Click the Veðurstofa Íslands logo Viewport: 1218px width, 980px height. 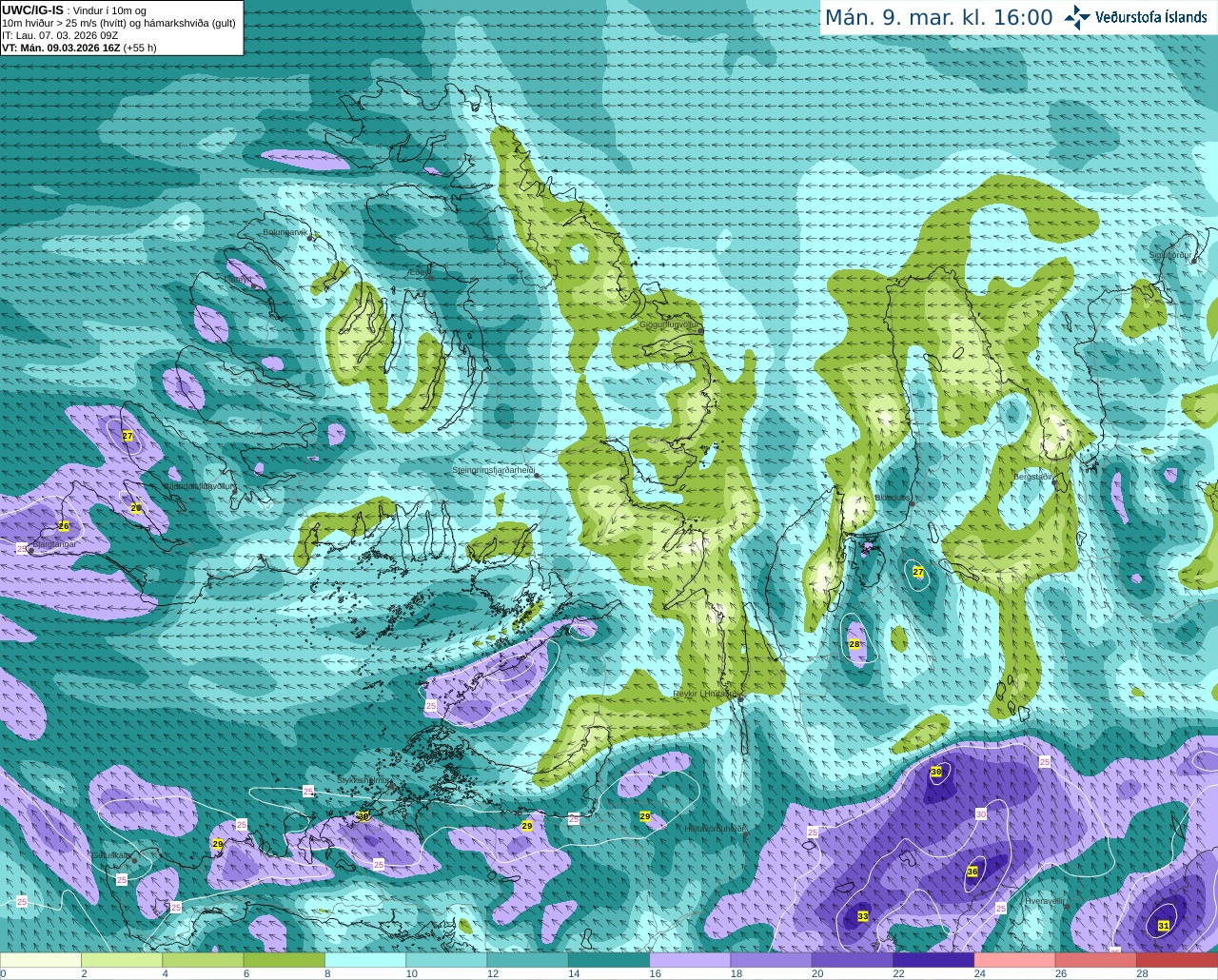(x=1136, y=17)
